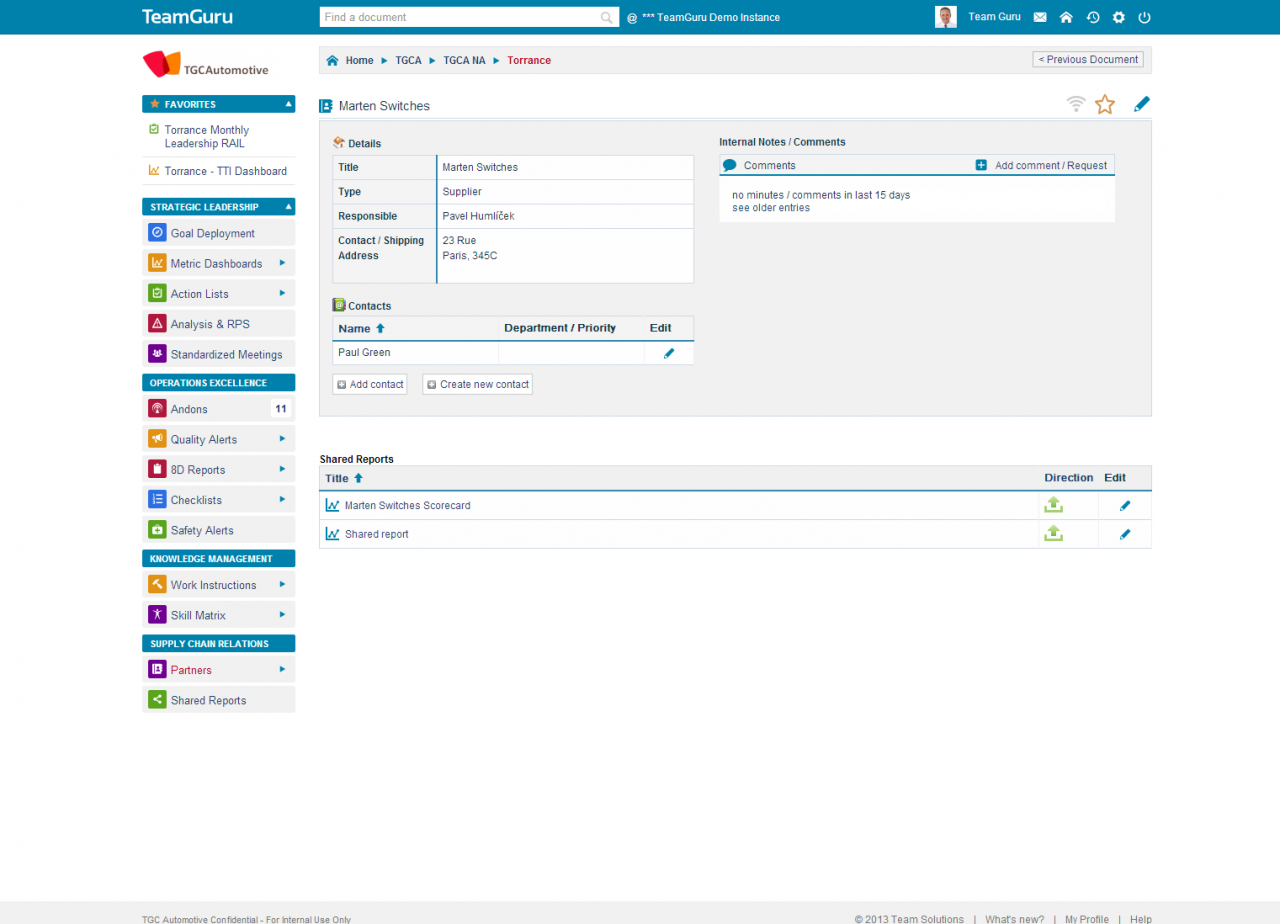Toggle the favorite star for Marten Switches

[x=1104, y=104]
